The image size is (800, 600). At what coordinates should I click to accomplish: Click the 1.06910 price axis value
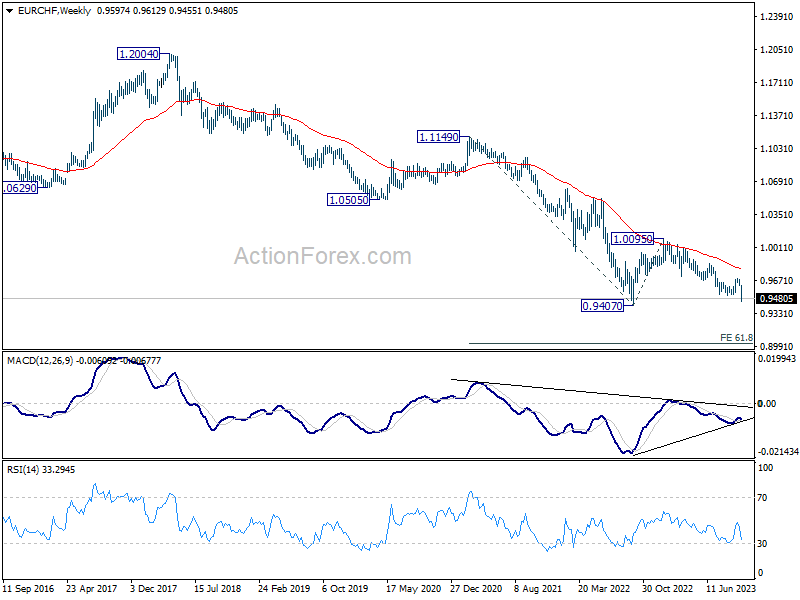[777, 182]
